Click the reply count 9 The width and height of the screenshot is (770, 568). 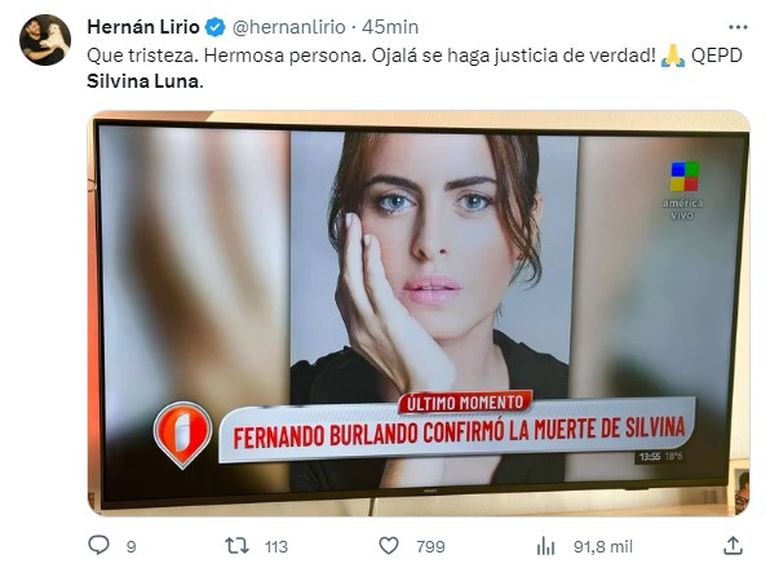click(131, 546)
